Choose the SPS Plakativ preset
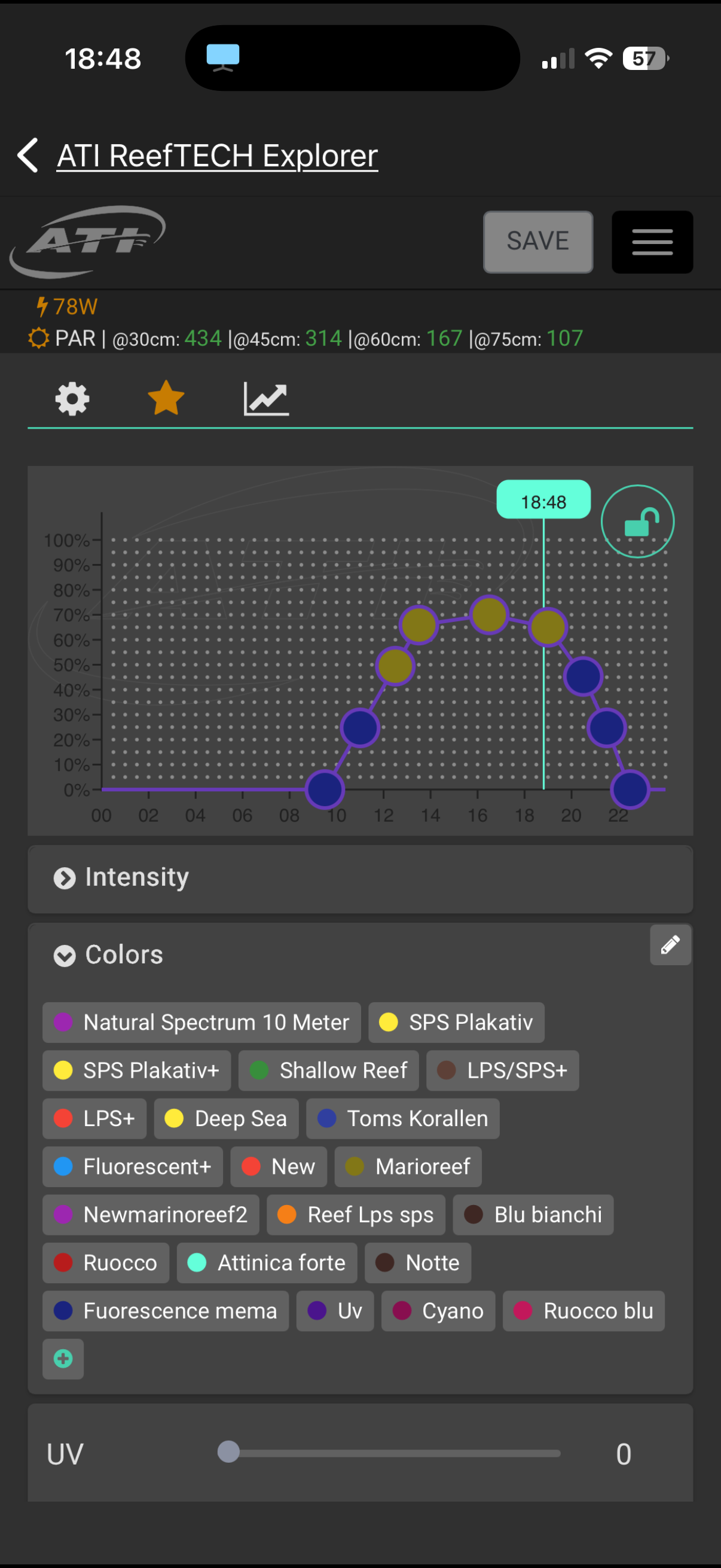The height and width of the screenshot is (1568, 721). coord(456,1022)
